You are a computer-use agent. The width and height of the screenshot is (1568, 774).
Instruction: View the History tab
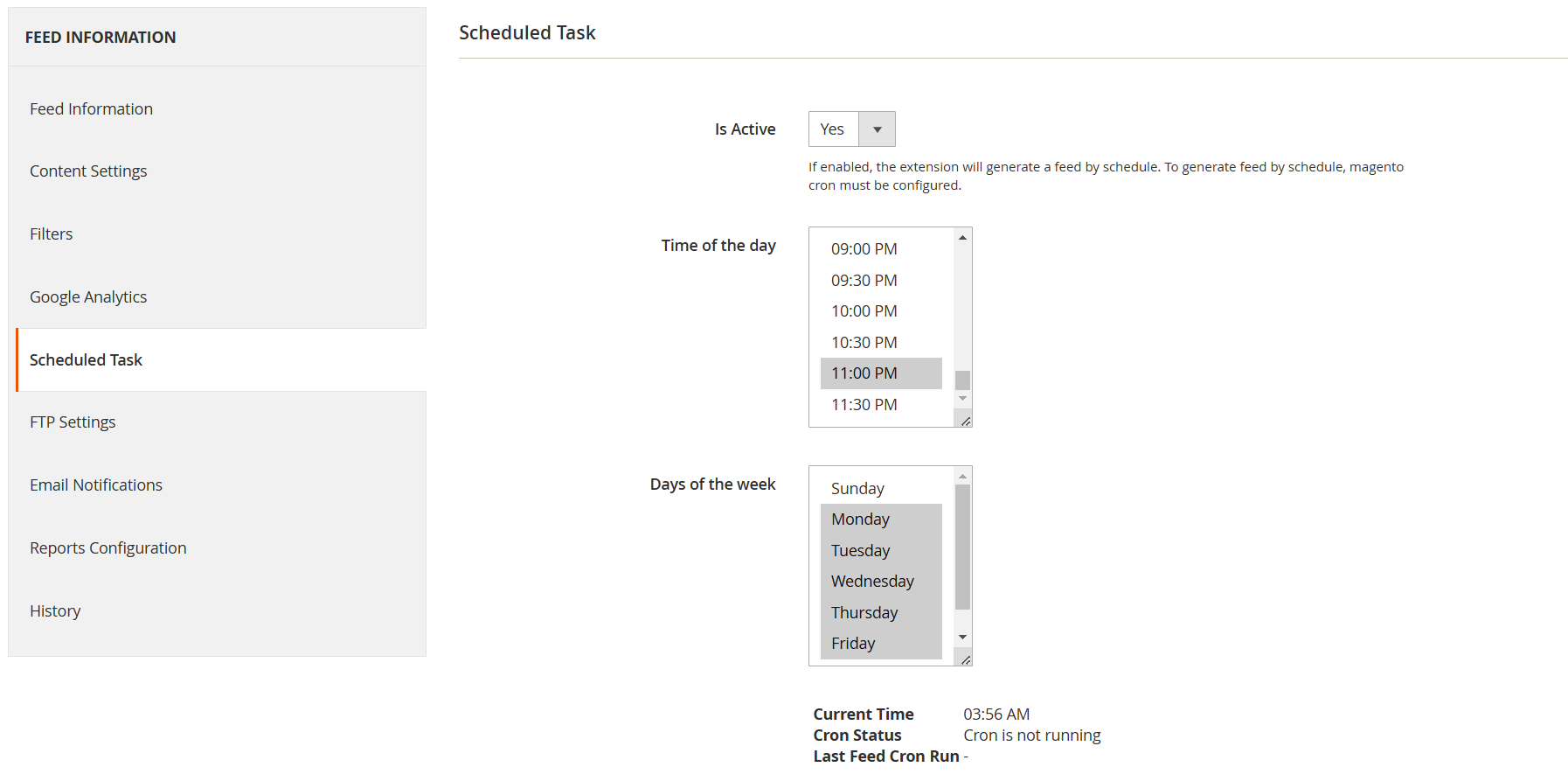55,611
